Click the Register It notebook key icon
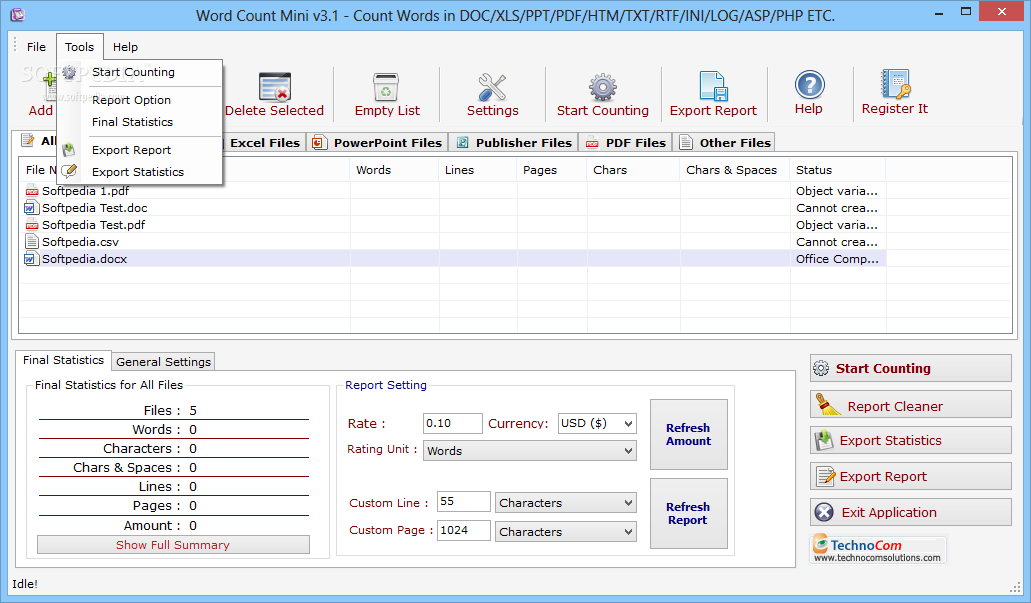 pos(895,84)
